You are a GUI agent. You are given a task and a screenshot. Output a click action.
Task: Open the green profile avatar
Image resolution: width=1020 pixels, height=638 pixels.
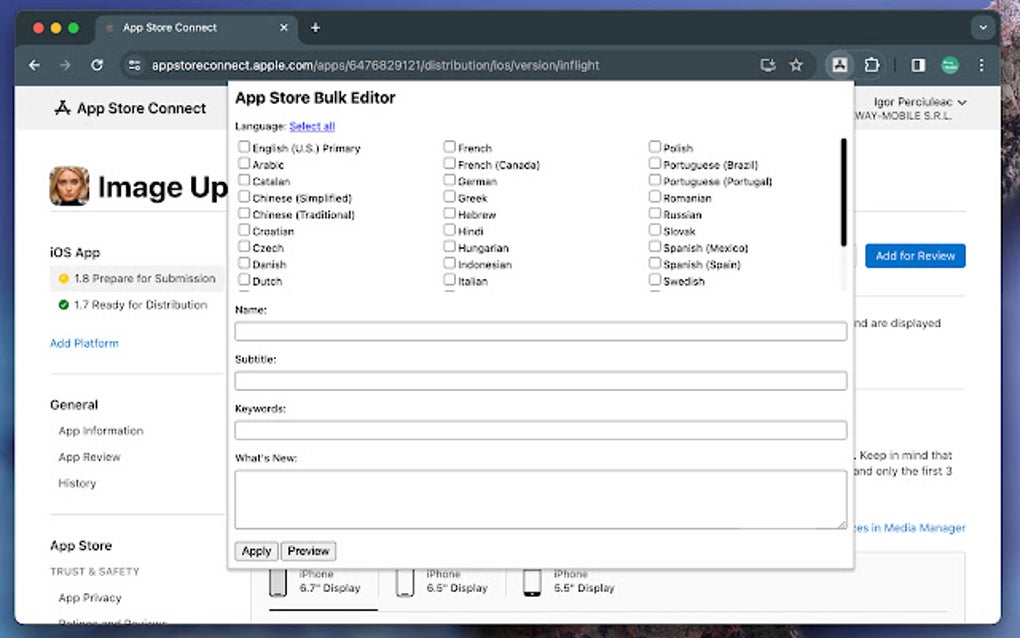[950, 65]
